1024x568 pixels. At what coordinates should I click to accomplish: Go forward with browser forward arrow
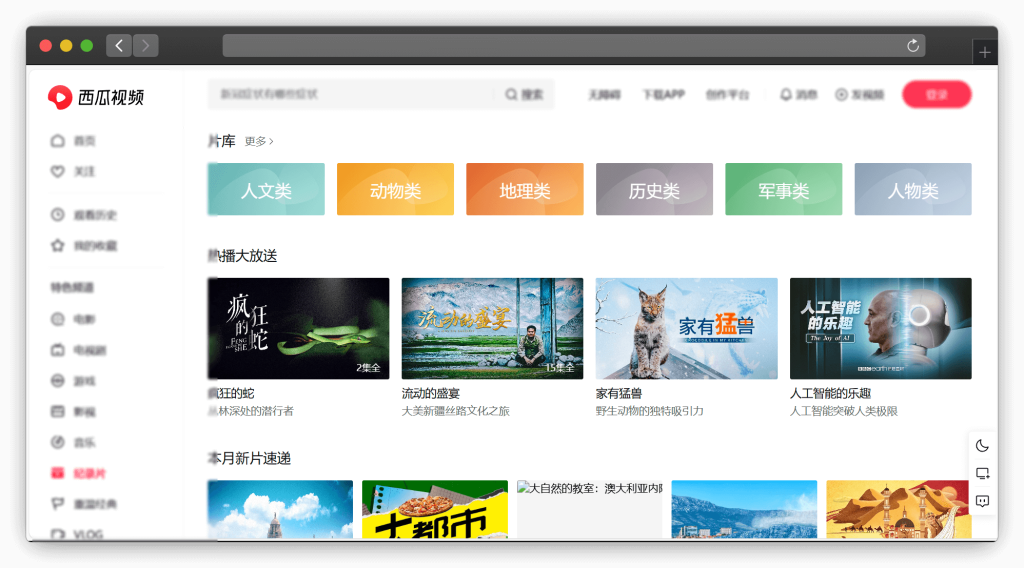[146, 46]
